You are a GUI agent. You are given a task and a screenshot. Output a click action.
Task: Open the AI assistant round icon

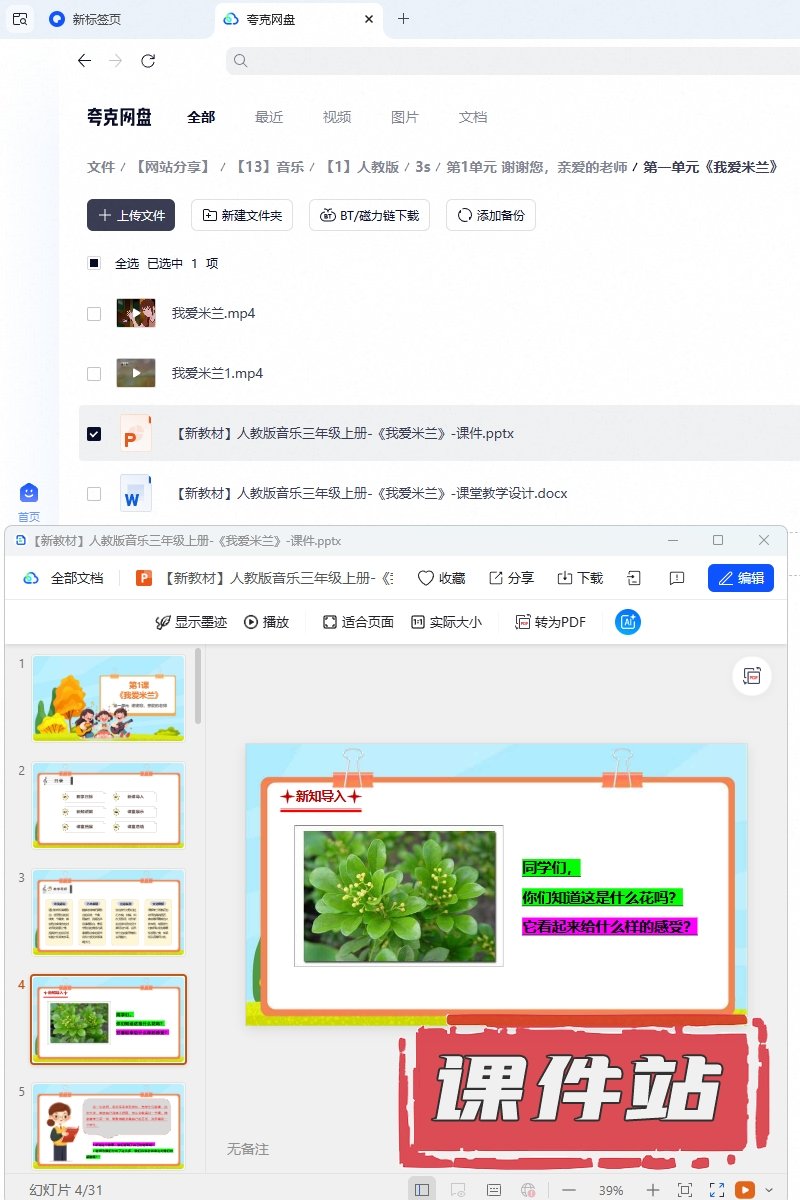coord(628,622)
